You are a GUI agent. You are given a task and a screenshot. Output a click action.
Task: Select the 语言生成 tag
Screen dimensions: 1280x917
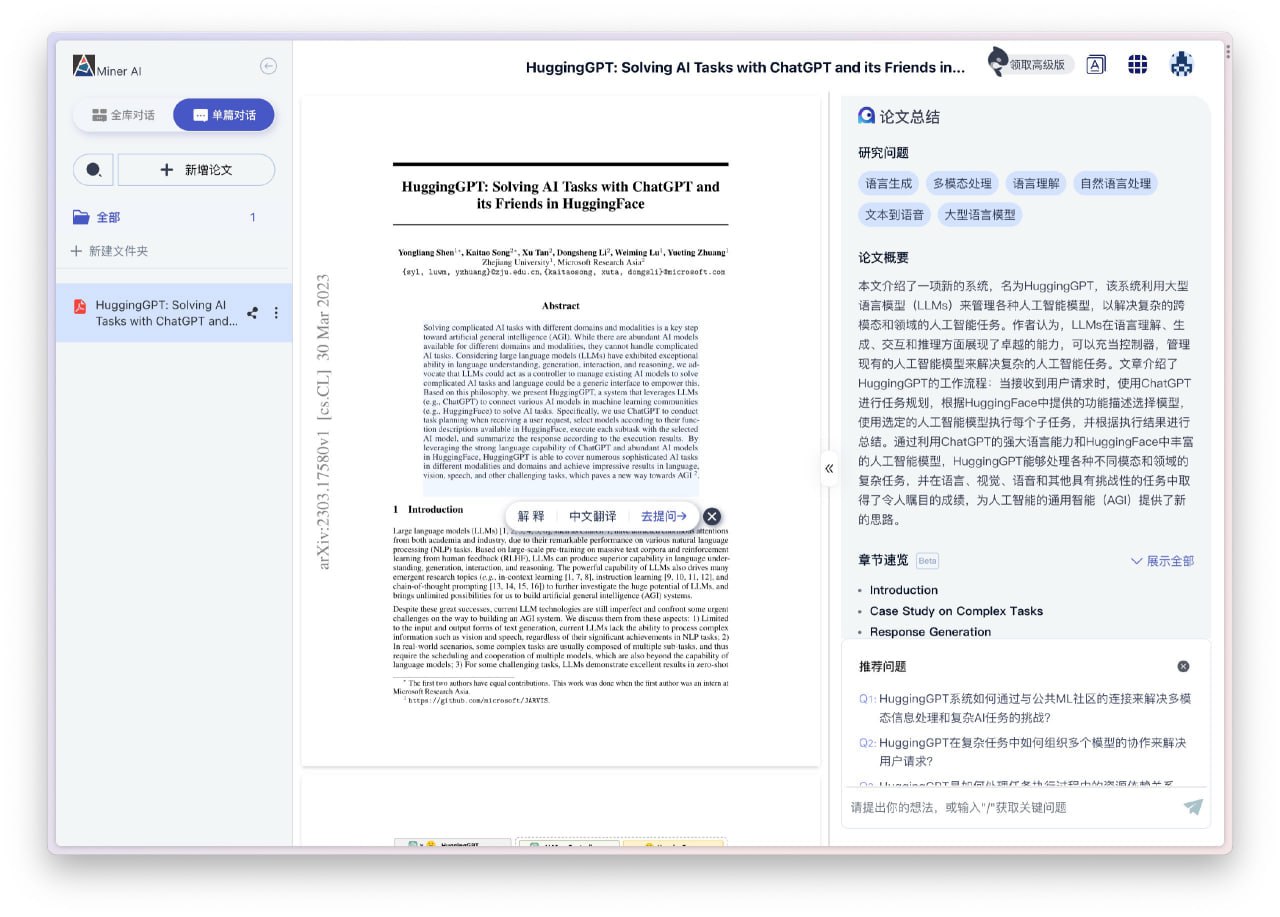889,184
